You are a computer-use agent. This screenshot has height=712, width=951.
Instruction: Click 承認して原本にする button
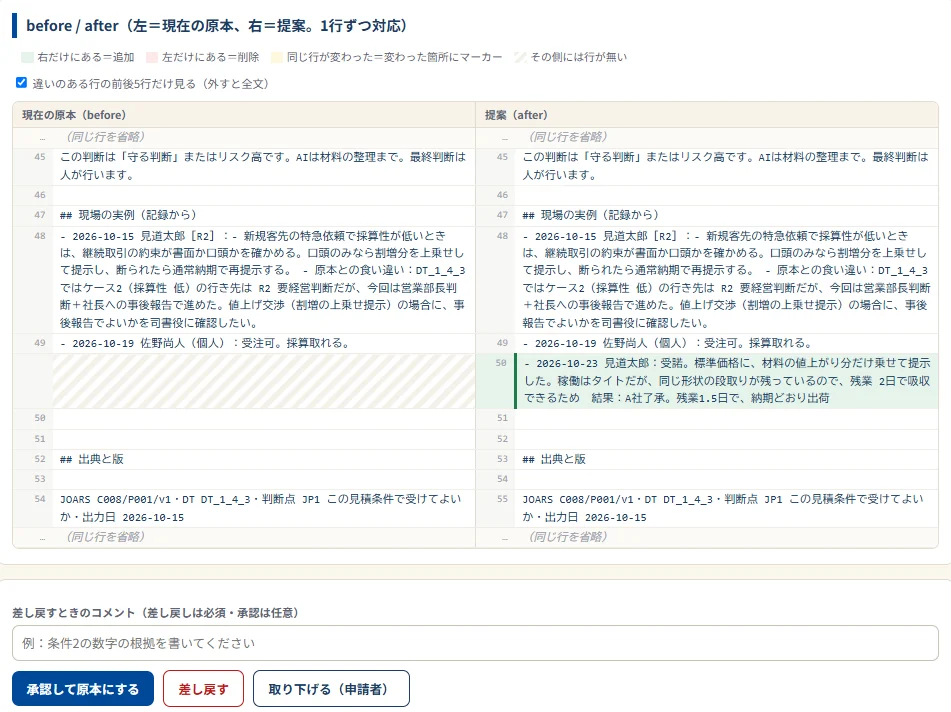pos(82,688)
